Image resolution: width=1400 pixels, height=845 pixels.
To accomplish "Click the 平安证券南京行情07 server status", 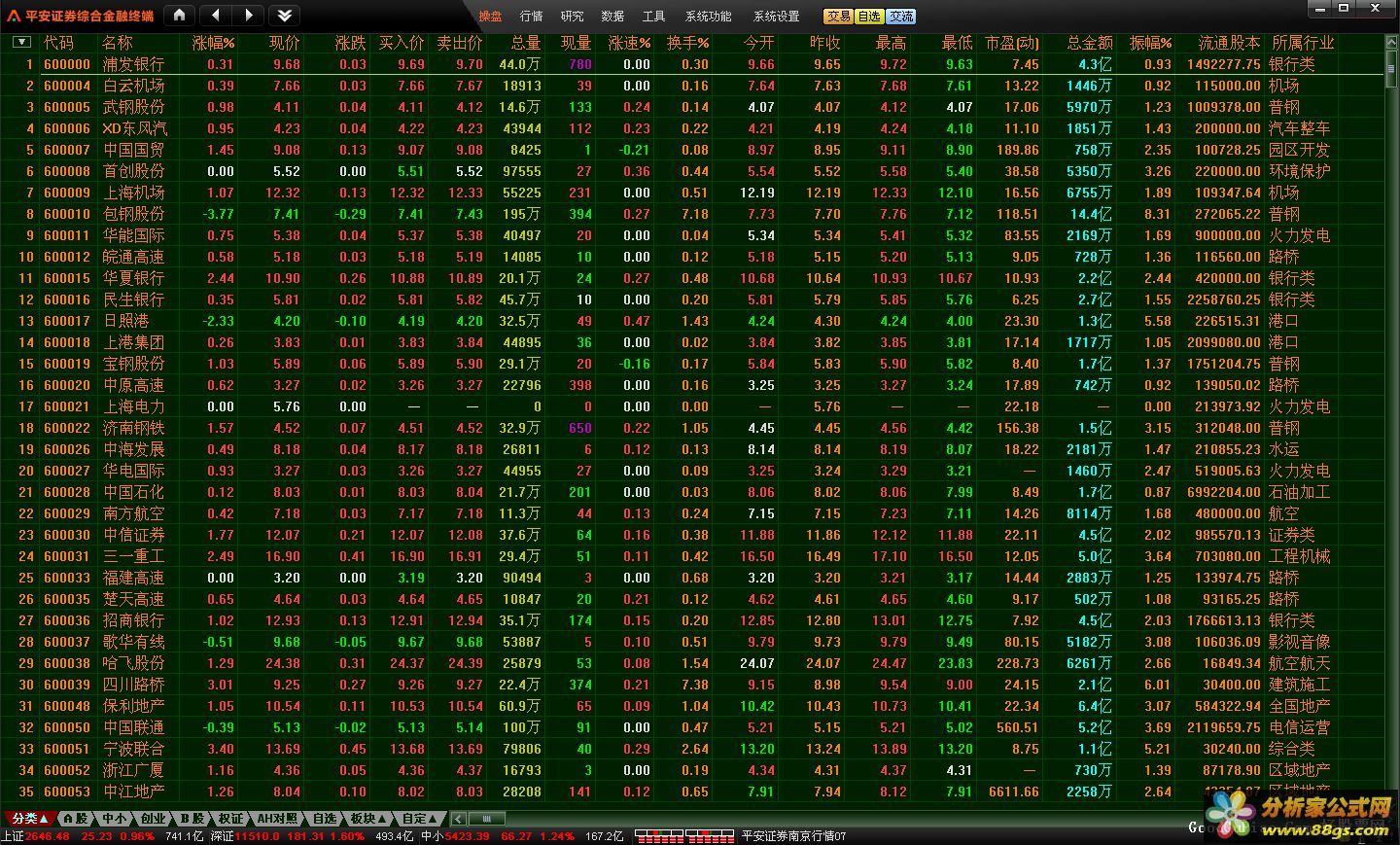I will [x=794, y=836].
